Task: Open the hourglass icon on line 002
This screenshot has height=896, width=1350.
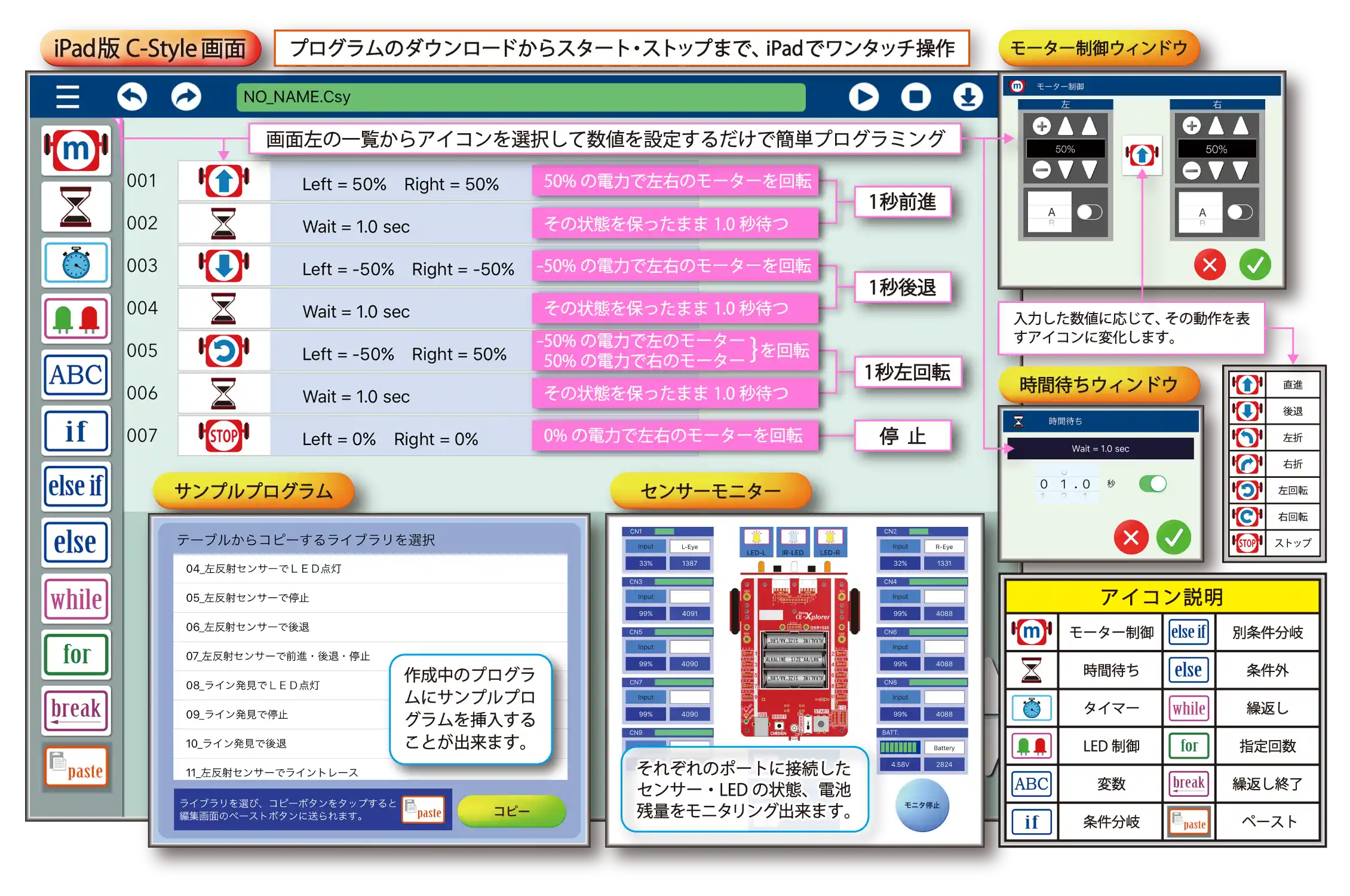Action: coord(223,224)
